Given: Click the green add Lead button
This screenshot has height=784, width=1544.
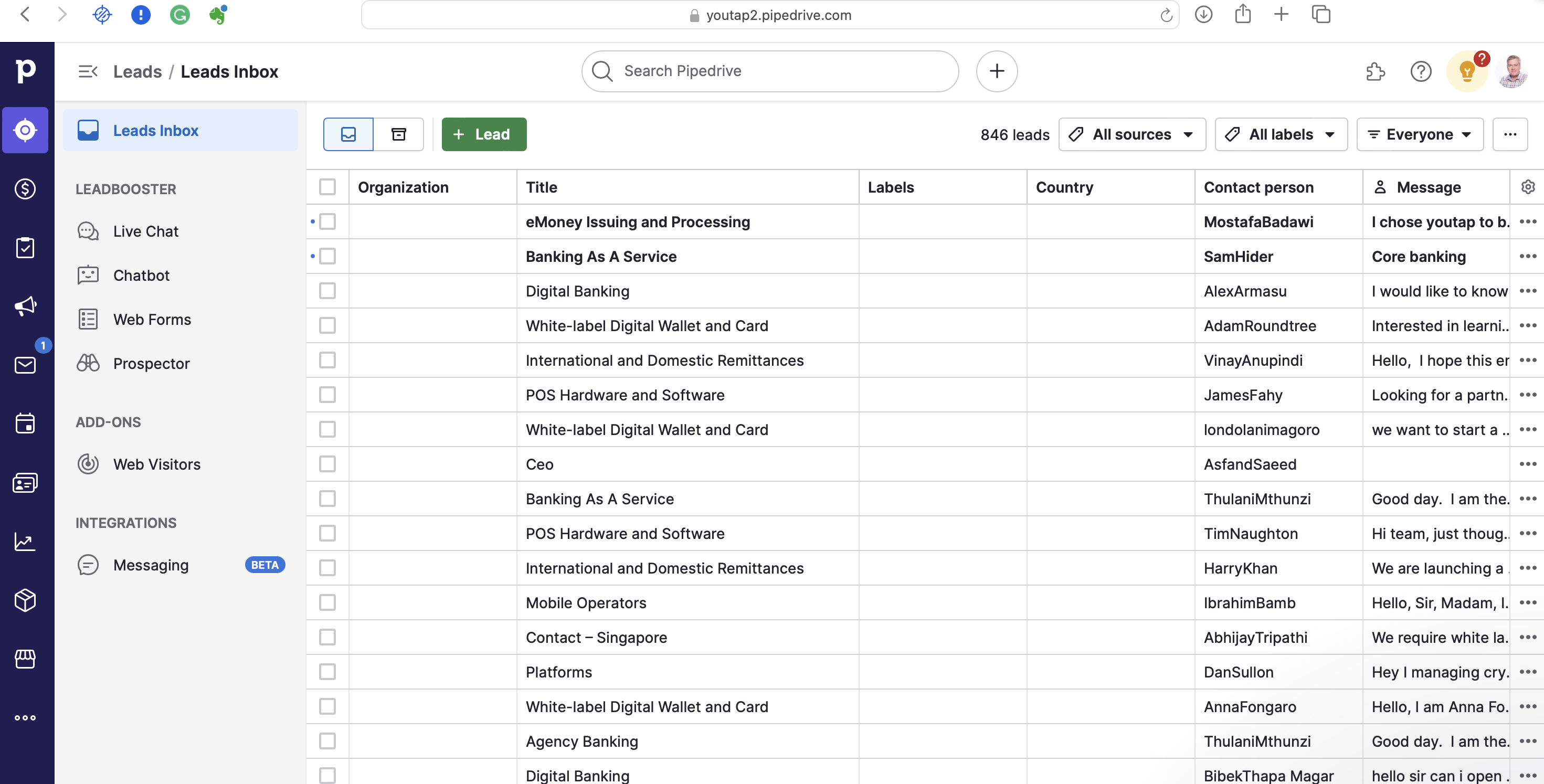Looking at the screenshot, I should 484,134.
